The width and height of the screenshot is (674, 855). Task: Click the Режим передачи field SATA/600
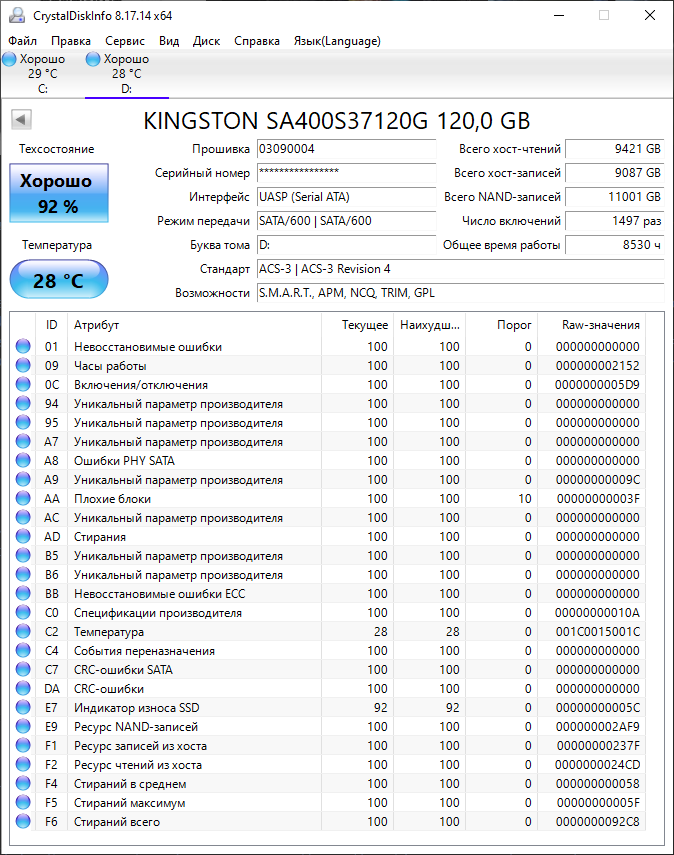346,221
